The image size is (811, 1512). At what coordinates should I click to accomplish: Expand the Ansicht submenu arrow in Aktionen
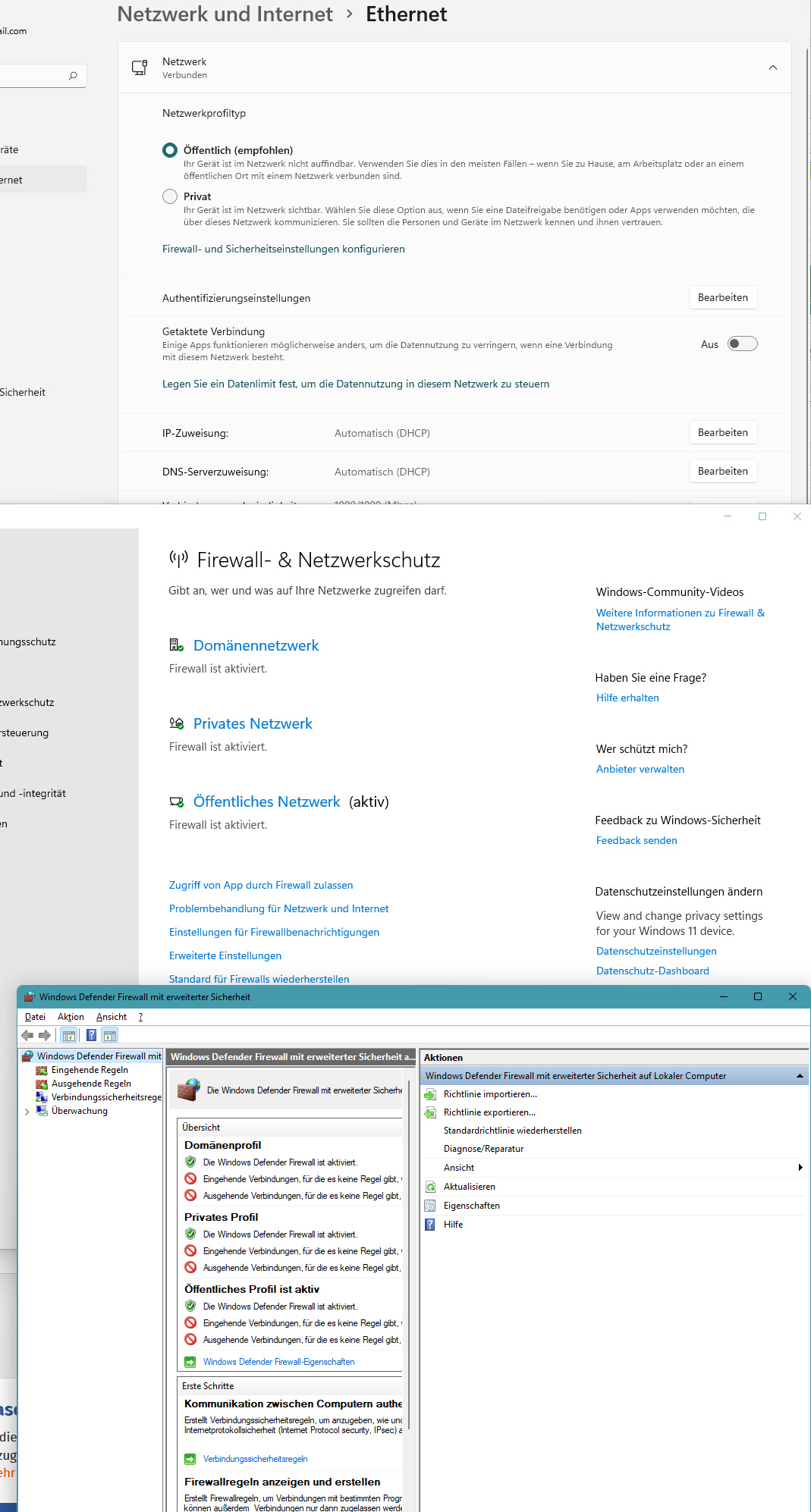click(800, 1168)
